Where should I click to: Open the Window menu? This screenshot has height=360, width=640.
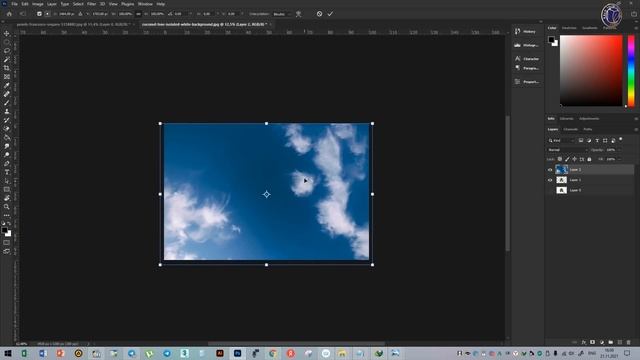[x=145, y=4]
